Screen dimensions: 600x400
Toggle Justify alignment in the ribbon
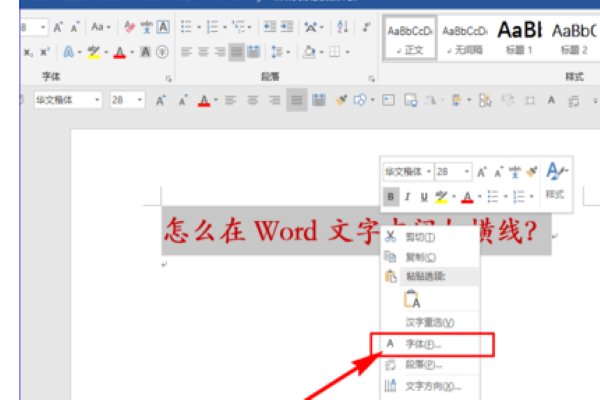click(x=236, y=52)
